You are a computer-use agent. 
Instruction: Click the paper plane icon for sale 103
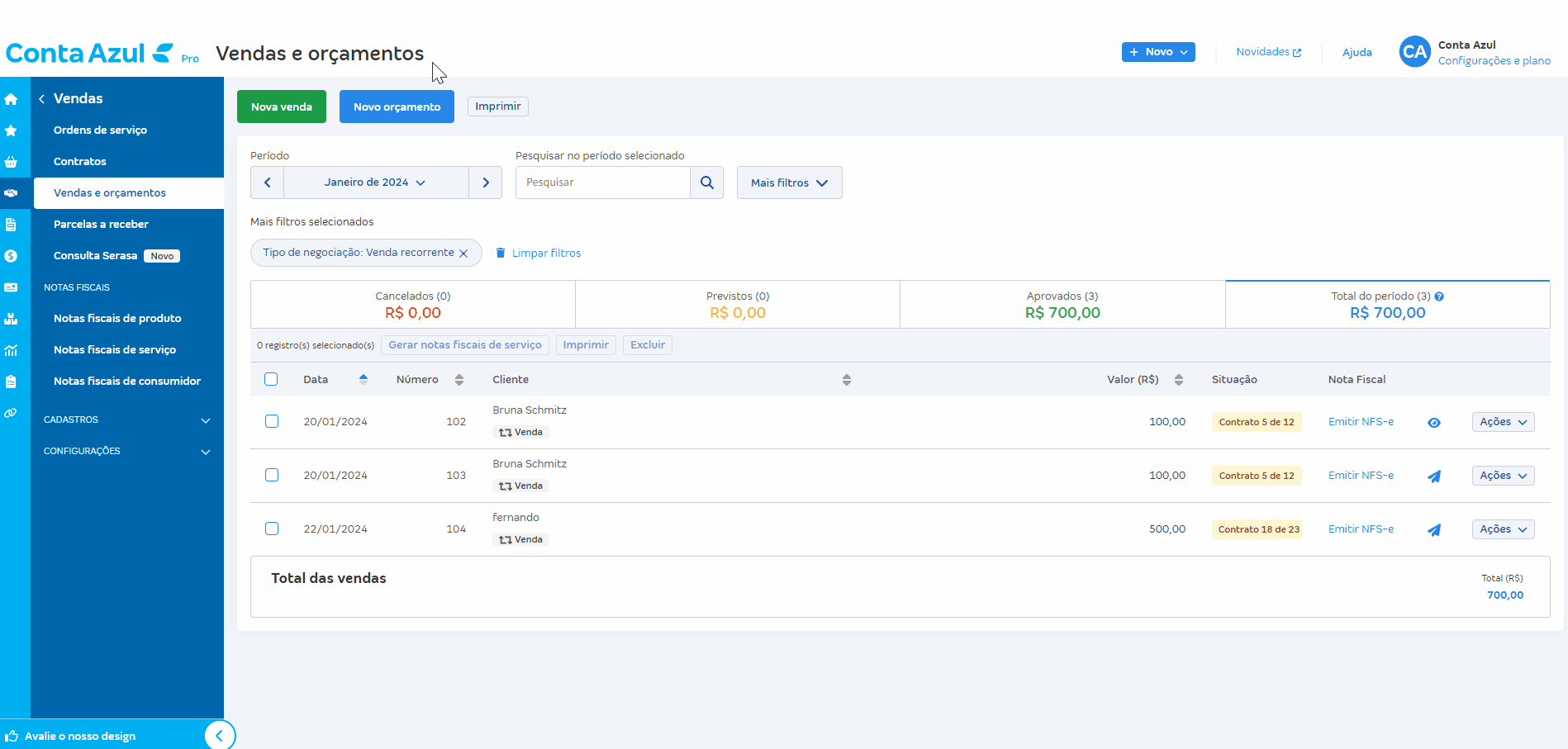(1434, 476)
